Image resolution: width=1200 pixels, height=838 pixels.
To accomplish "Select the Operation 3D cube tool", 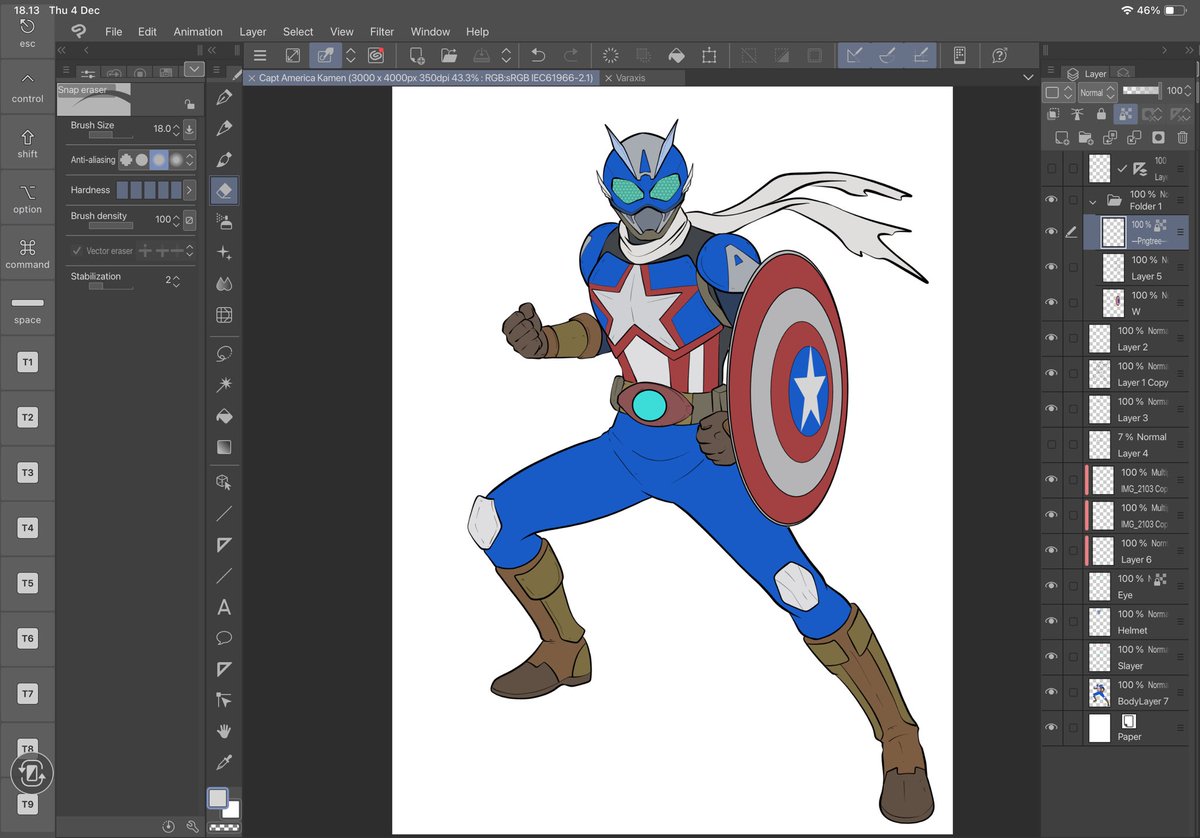I will pyautogui.click(x=224, y=482).
